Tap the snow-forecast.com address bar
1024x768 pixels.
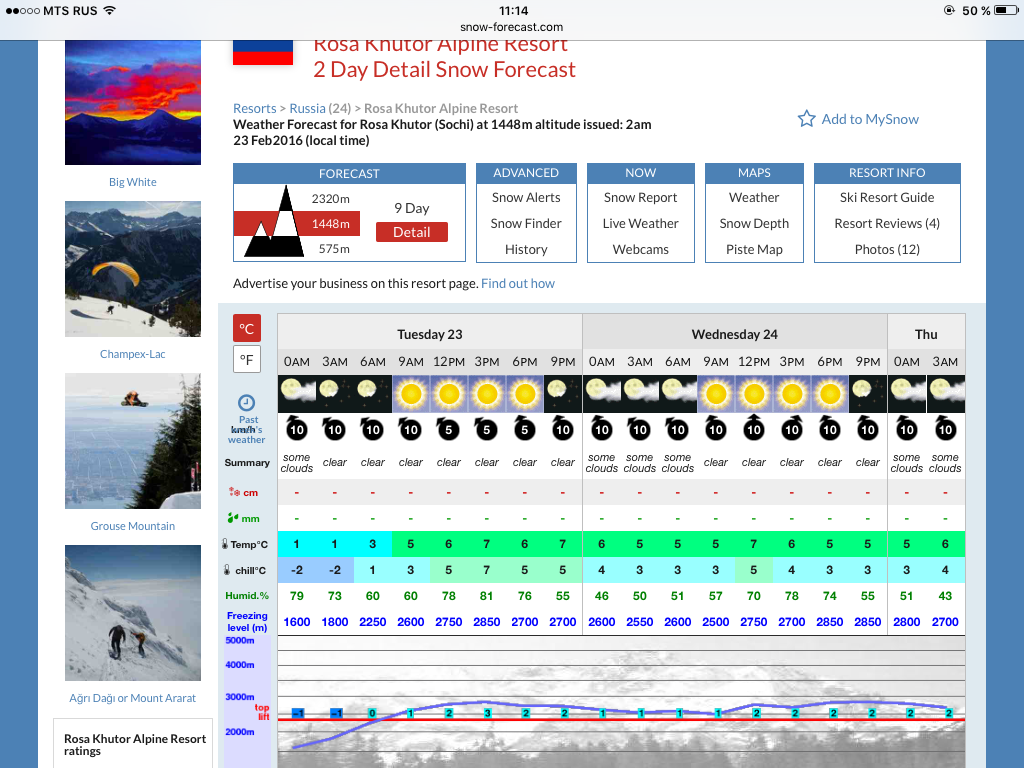pos(511,27)
